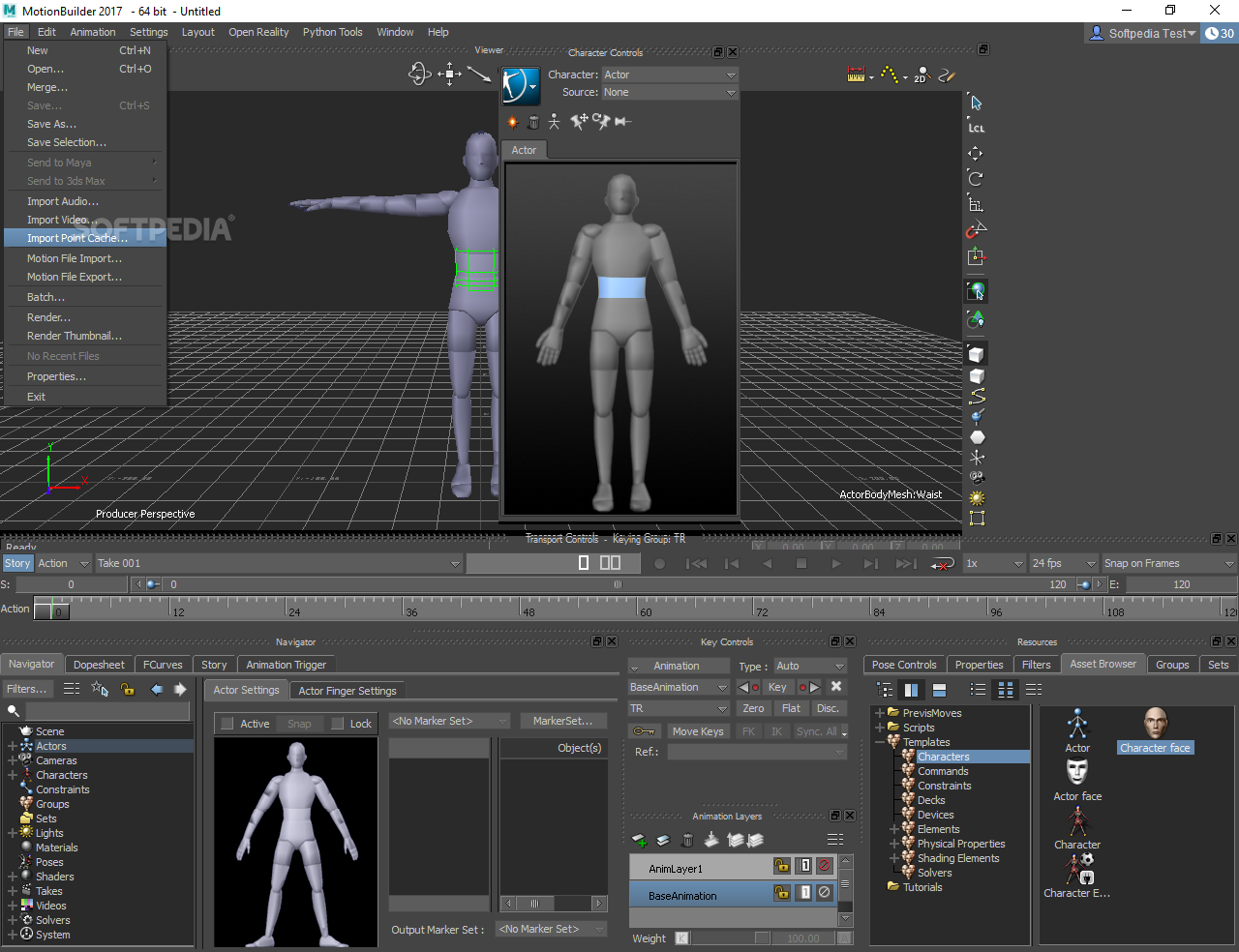Click the dolly arrow tool in Viewer
The width and height of the screenshot is (1239, 952).
(x=478, y=74)
